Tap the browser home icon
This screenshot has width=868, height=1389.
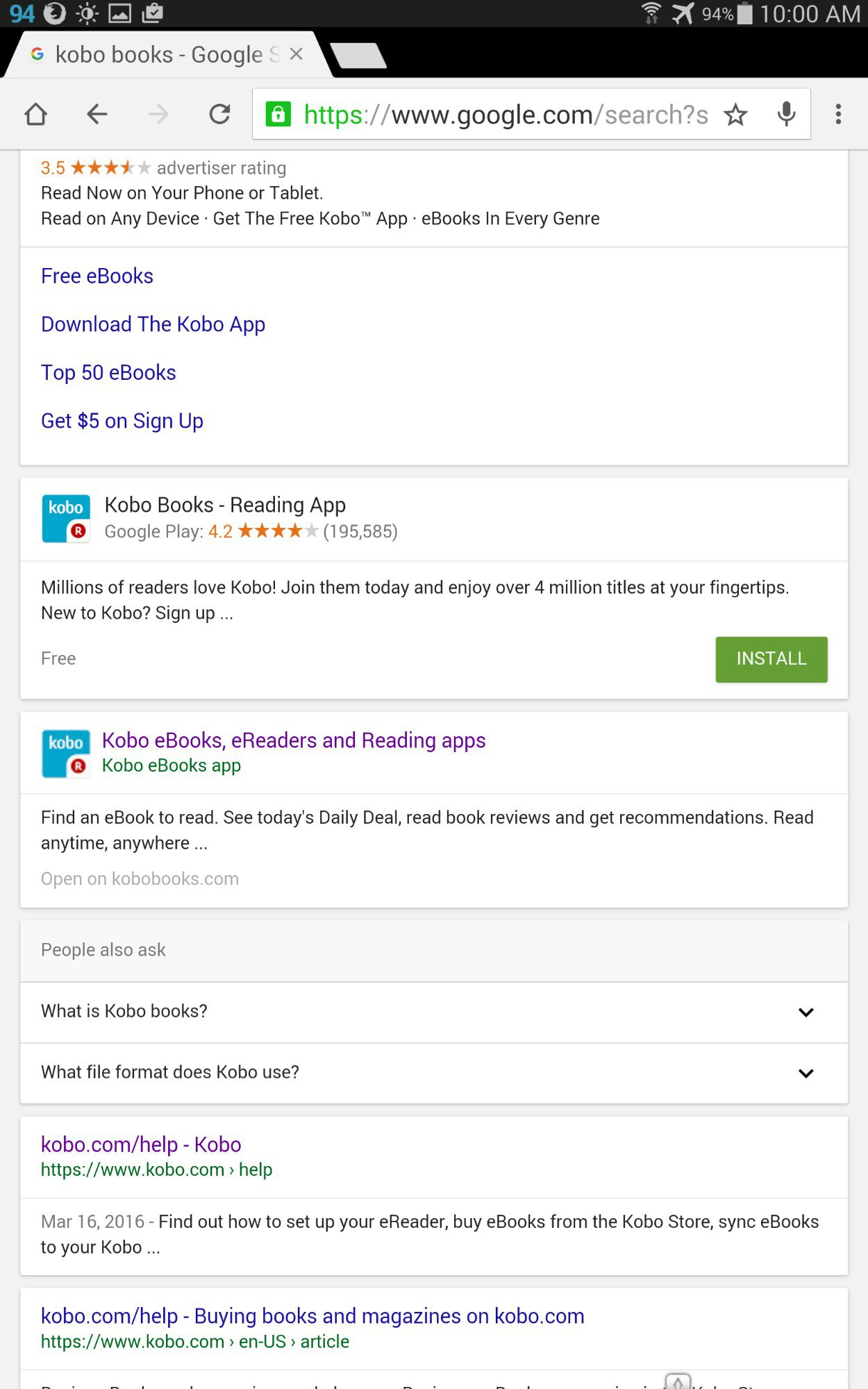pos(36,115)
